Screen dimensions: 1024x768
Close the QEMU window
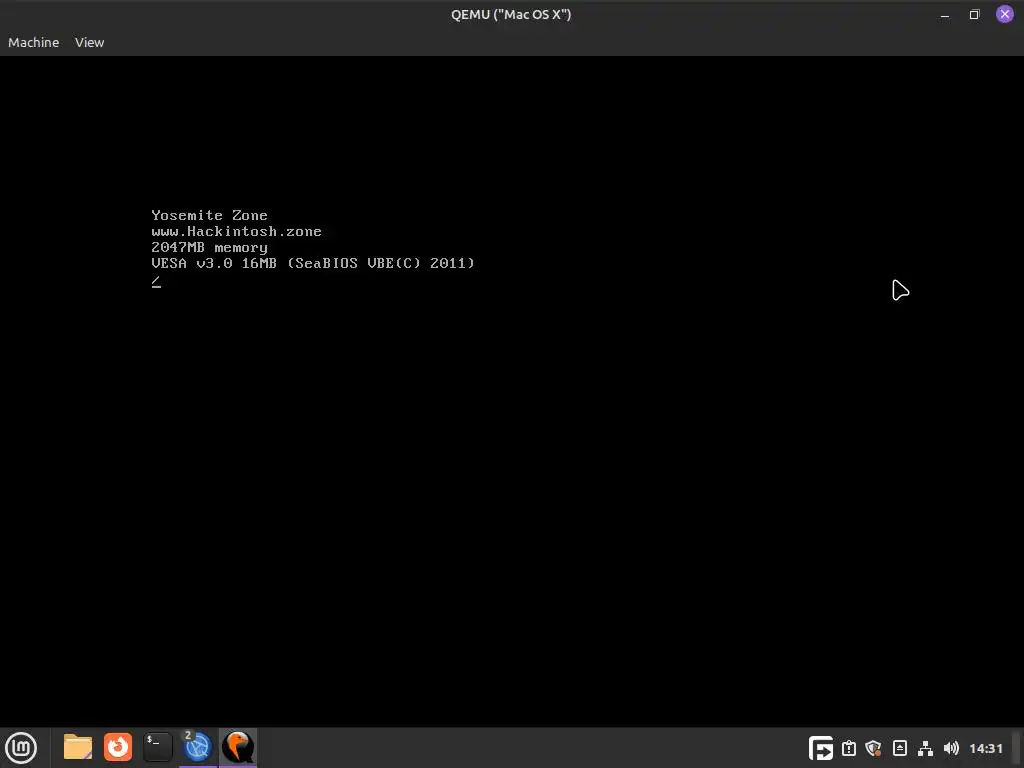[1004, 14]
